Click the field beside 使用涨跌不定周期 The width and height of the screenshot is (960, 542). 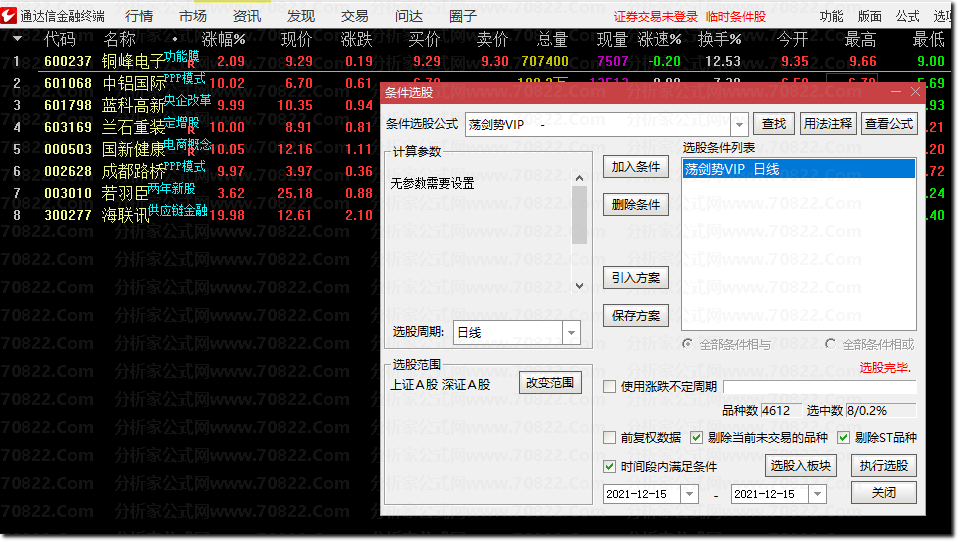819,386
